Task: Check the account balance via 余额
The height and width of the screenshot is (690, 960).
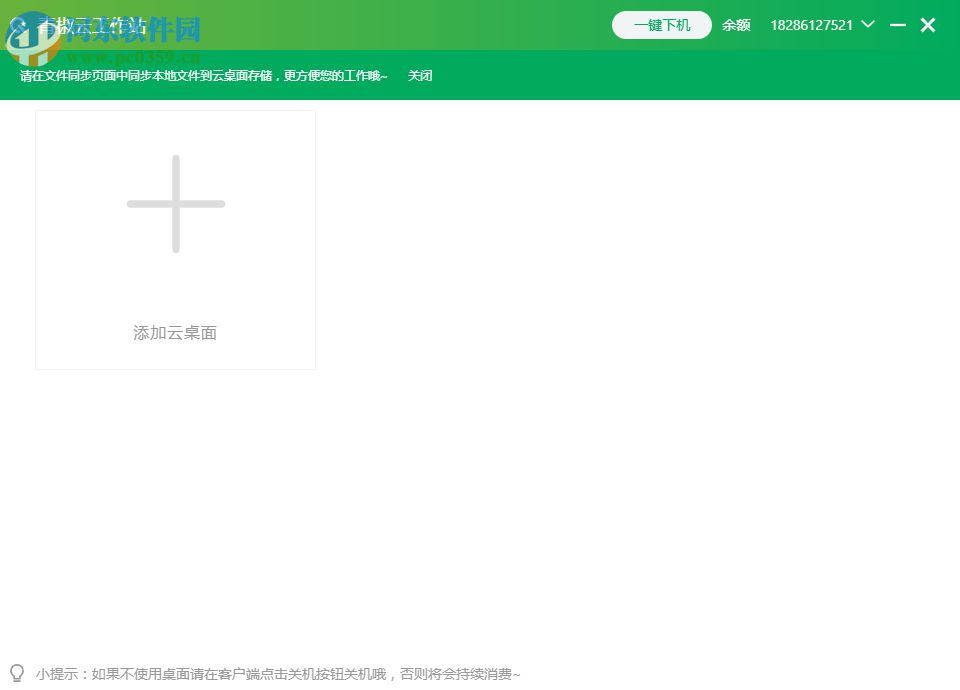Action: click(736, 25)
